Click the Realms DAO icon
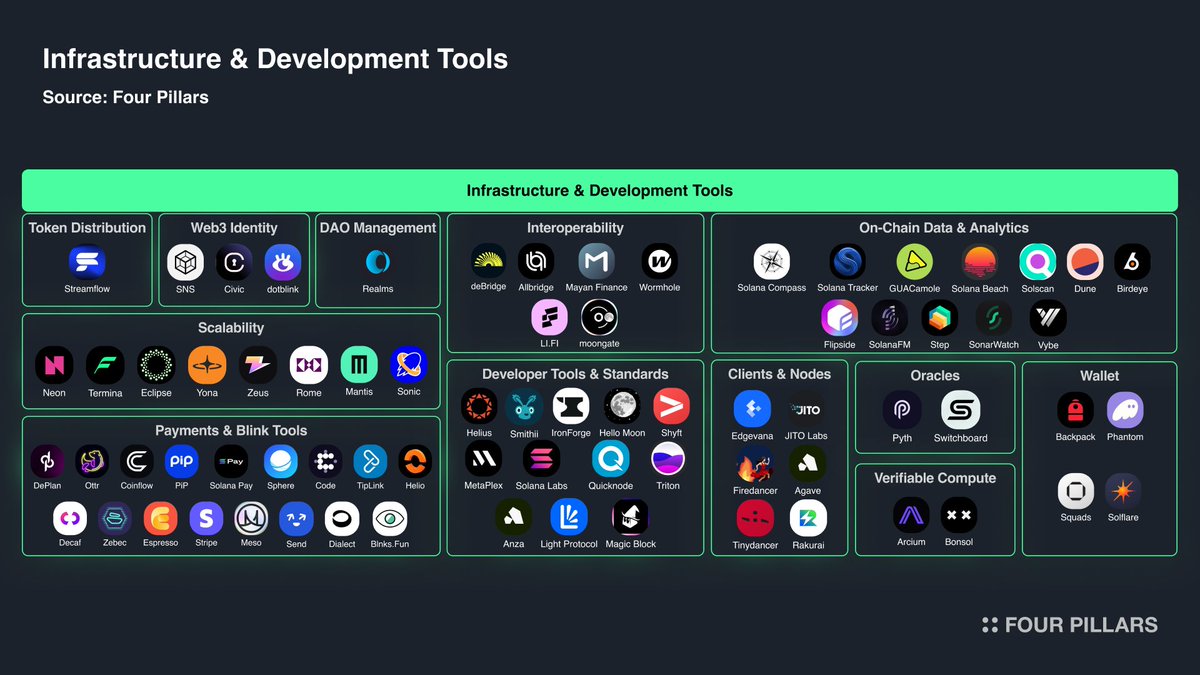Image resolution: width=1200 pixels, height=675 pixels. coord(378,263)
